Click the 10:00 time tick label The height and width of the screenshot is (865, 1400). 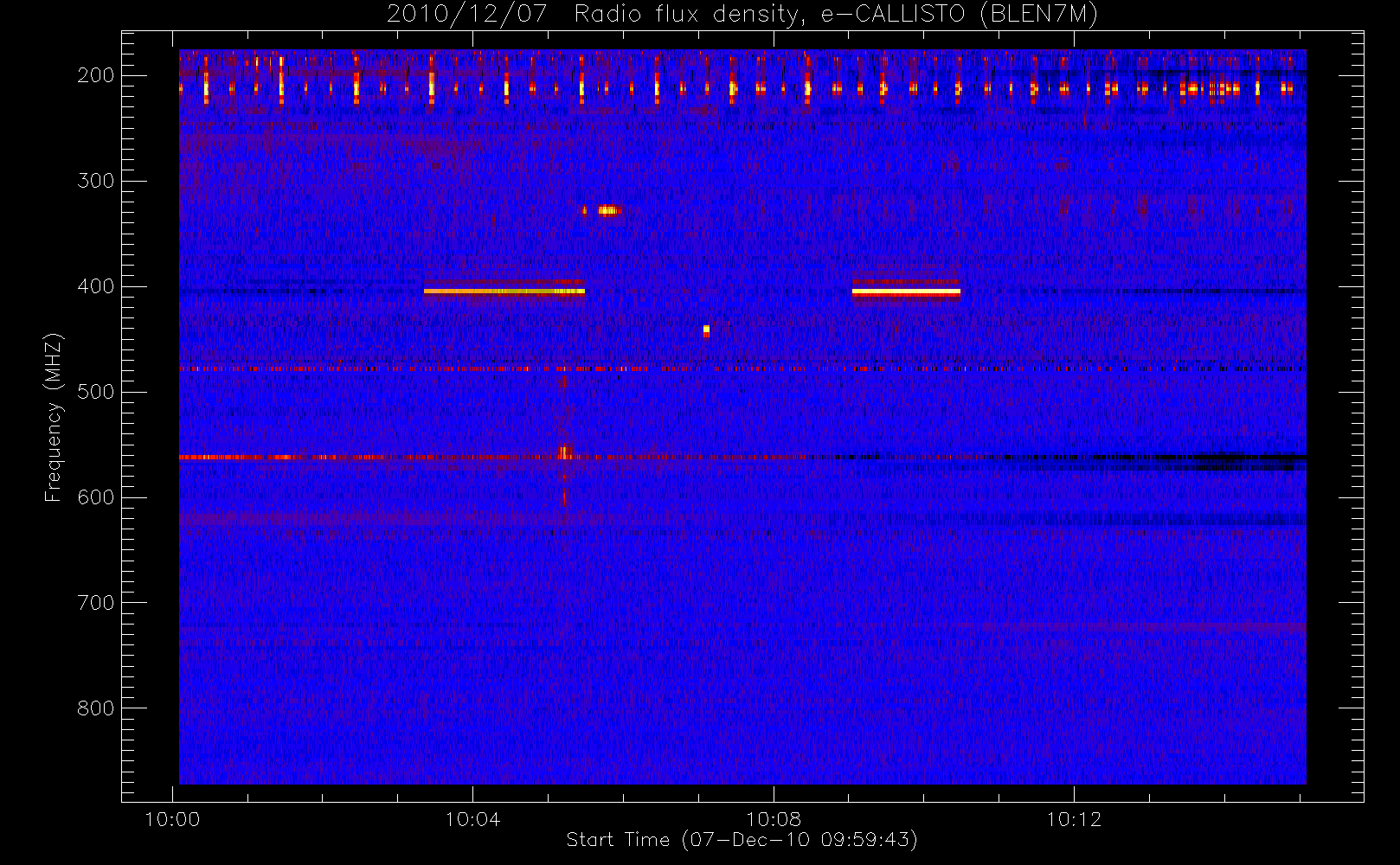pos(172,819)
